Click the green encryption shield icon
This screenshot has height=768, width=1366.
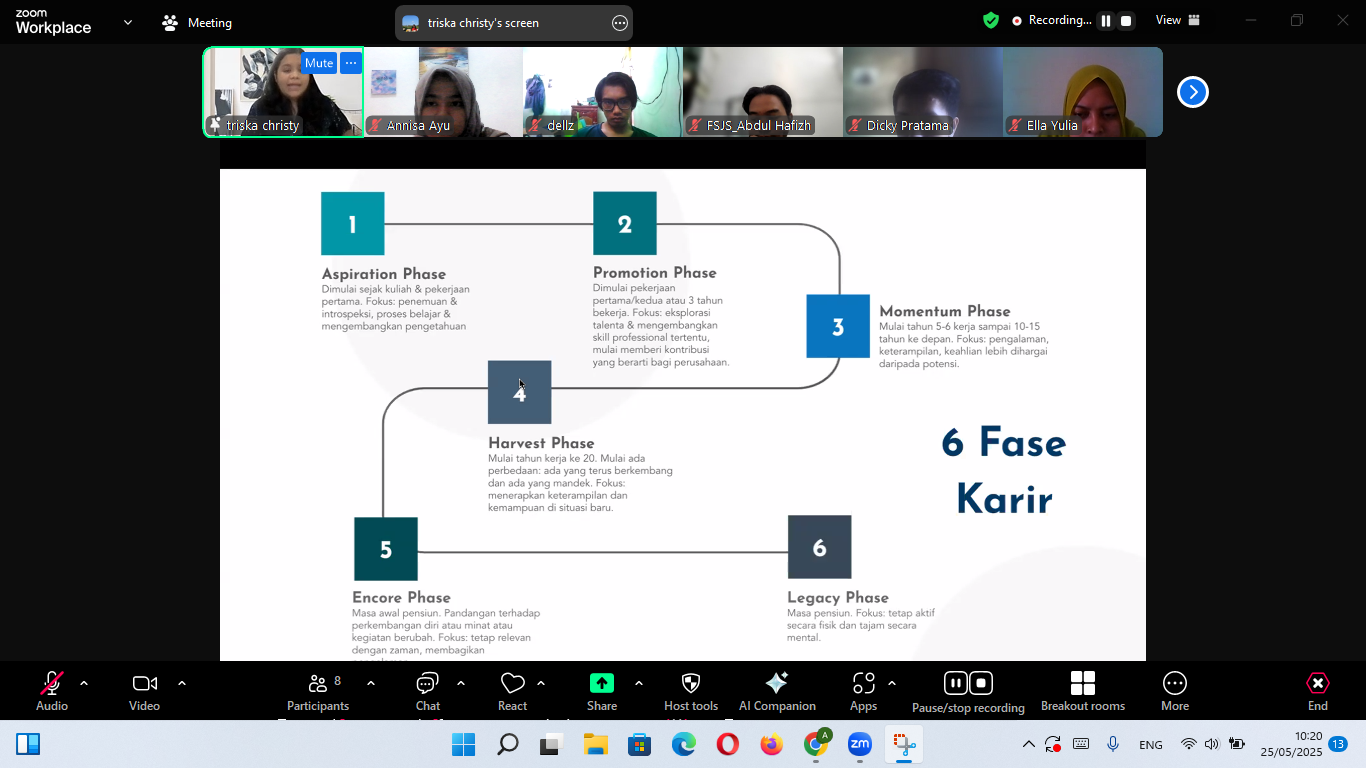[991, 20]
